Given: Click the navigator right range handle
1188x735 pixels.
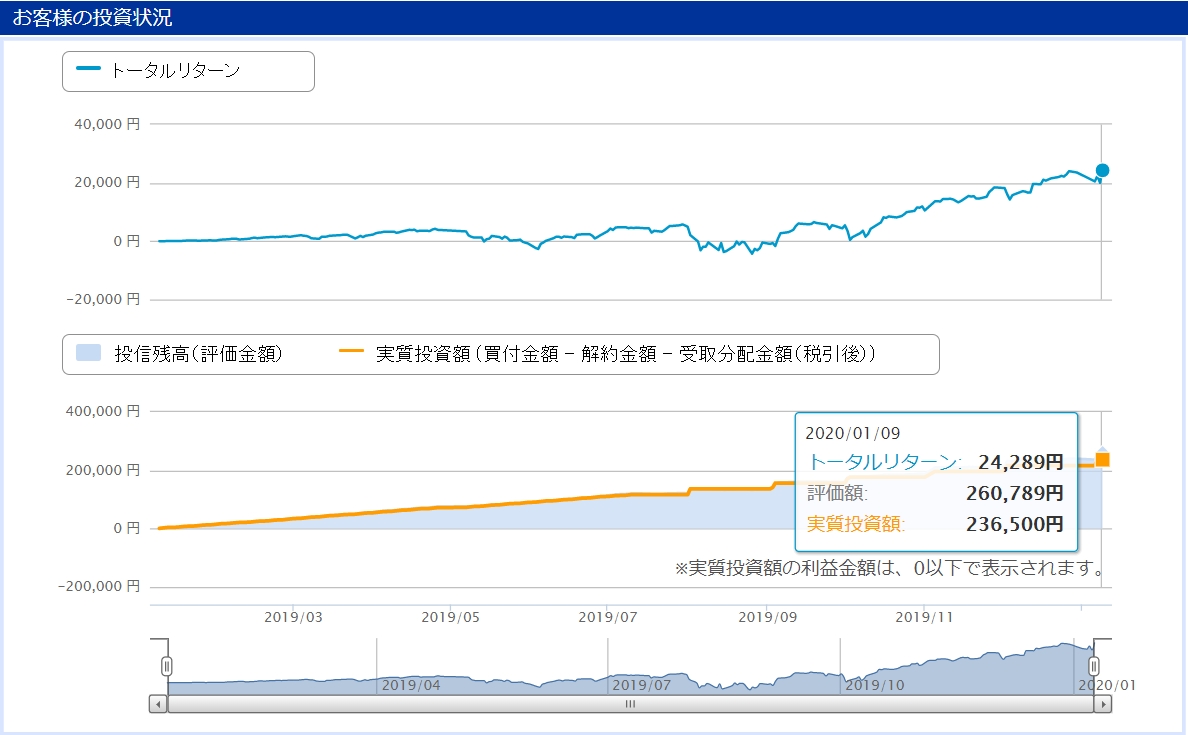Looking at the screenshot, I should point(1093,666).
